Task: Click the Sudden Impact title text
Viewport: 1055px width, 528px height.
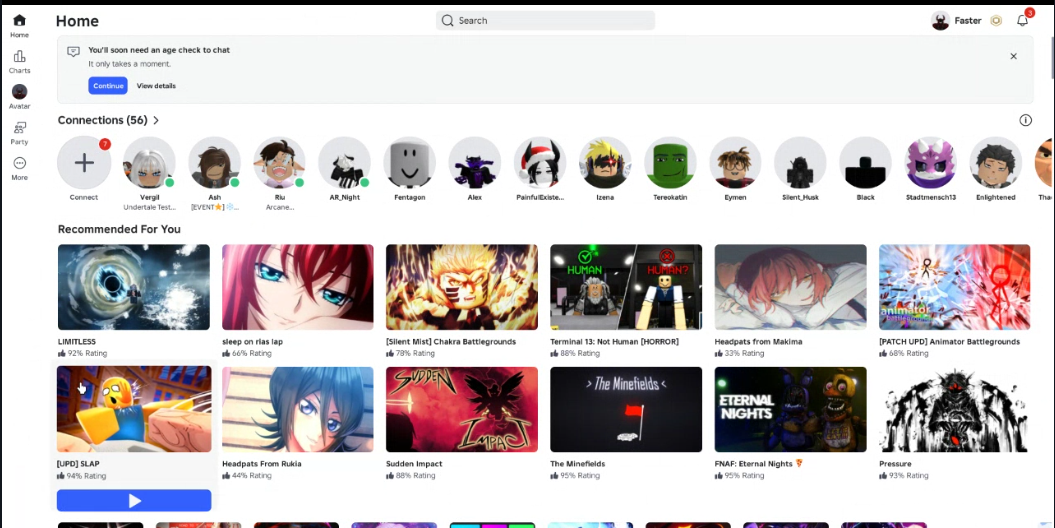Action: (414, 464)
